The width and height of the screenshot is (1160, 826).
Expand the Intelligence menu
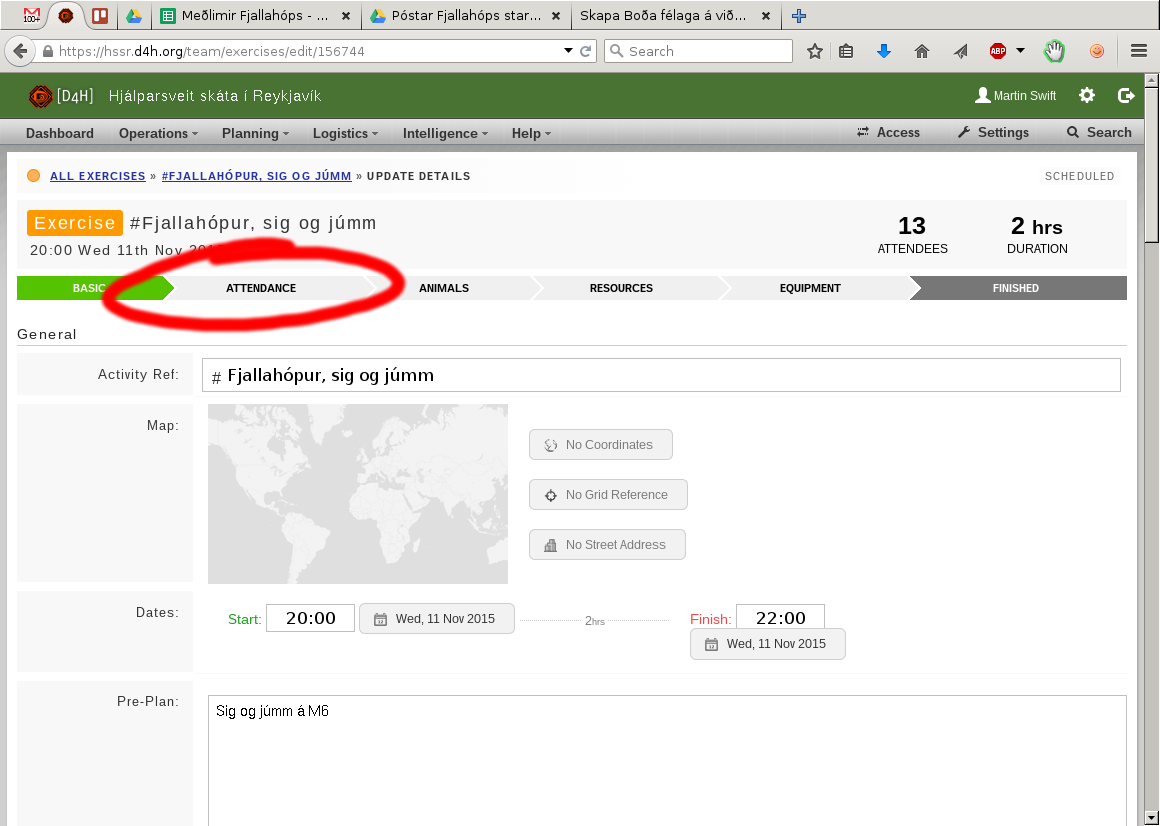(x=445, y=133)
